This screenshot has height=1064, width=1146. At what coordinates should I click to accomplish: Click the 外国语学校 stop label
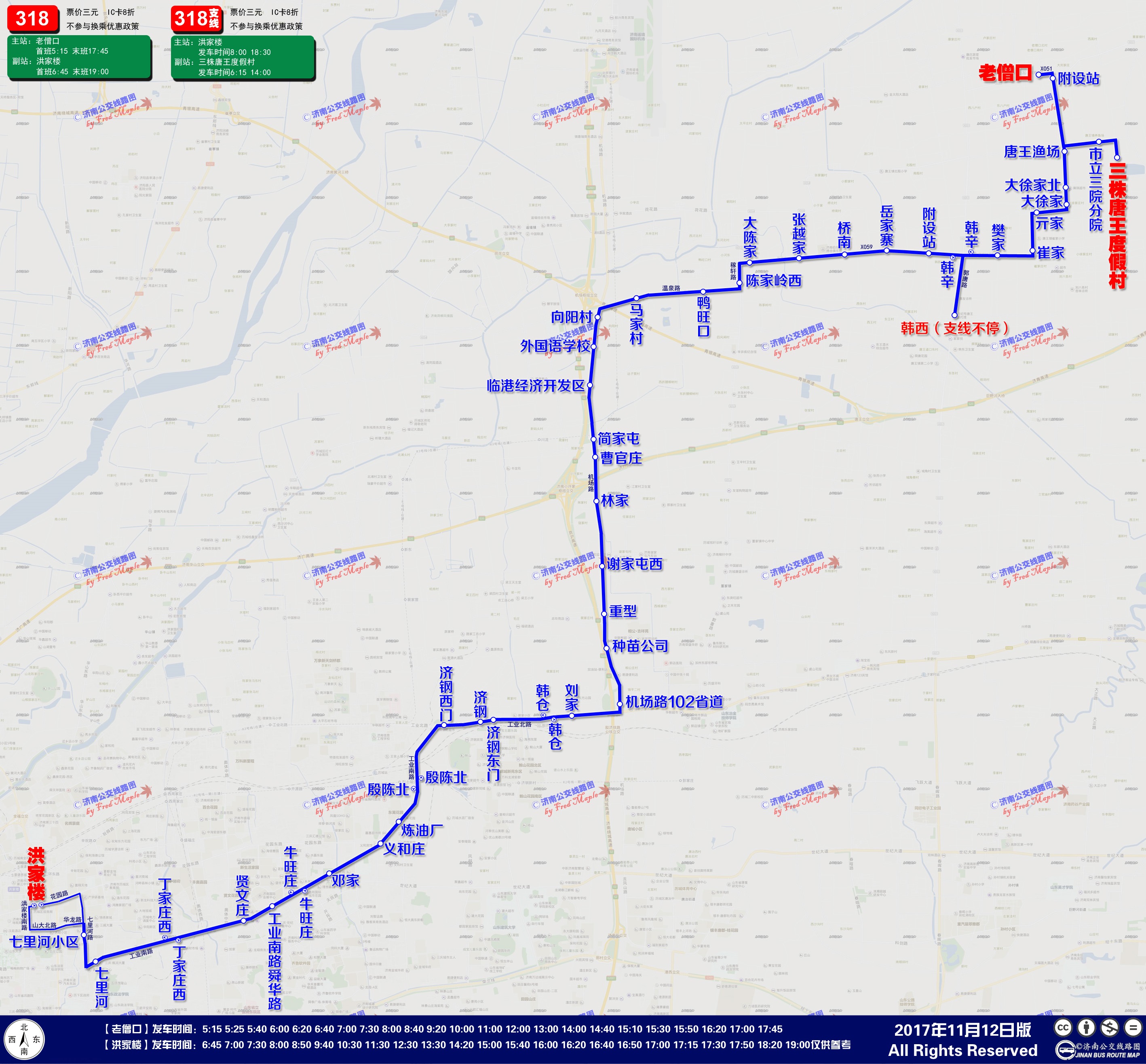[555, 346]
